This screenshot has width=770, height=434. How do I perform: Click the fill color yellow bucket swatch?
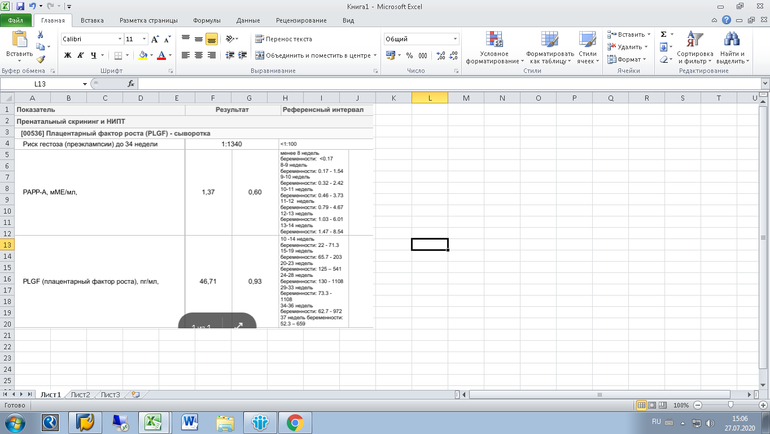(143, 56)
